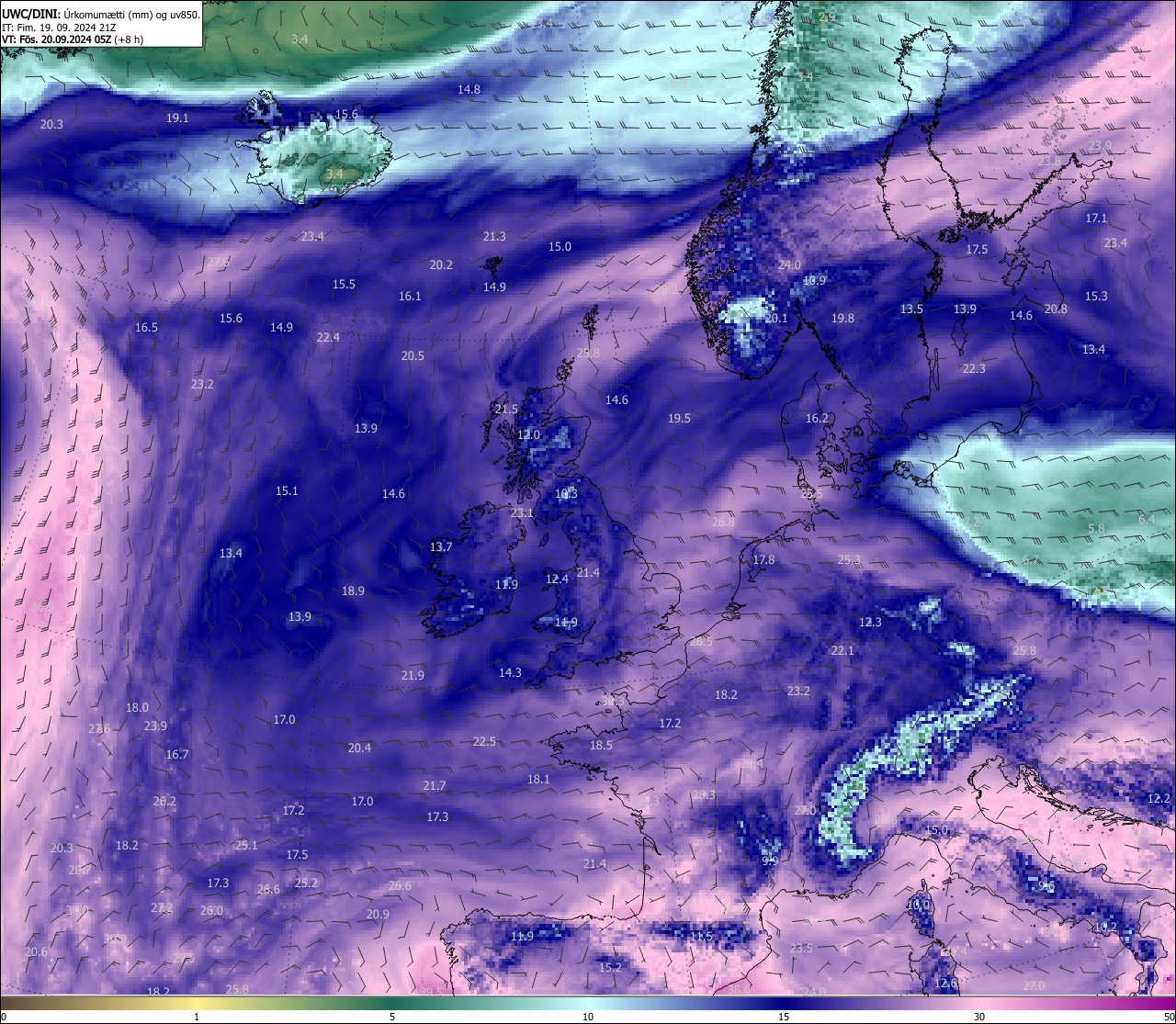Viewport: 1176px width, 1024px height.
Task: Click the 'IT: Fim. 19. 09. 2024 21Z' line
Action: click(x=59, y=28)
